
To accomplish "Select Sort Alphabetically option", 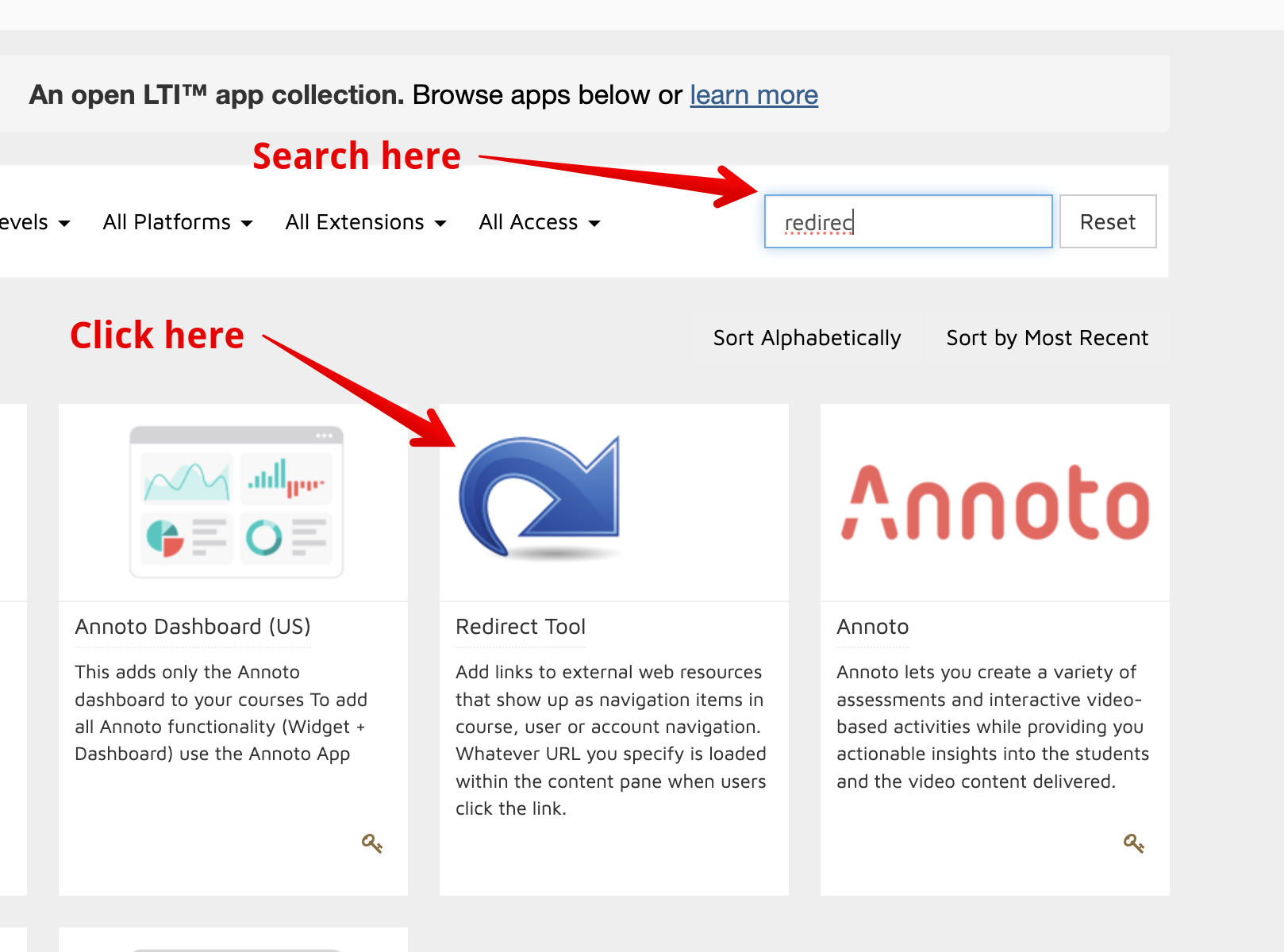I will [807, 338].
